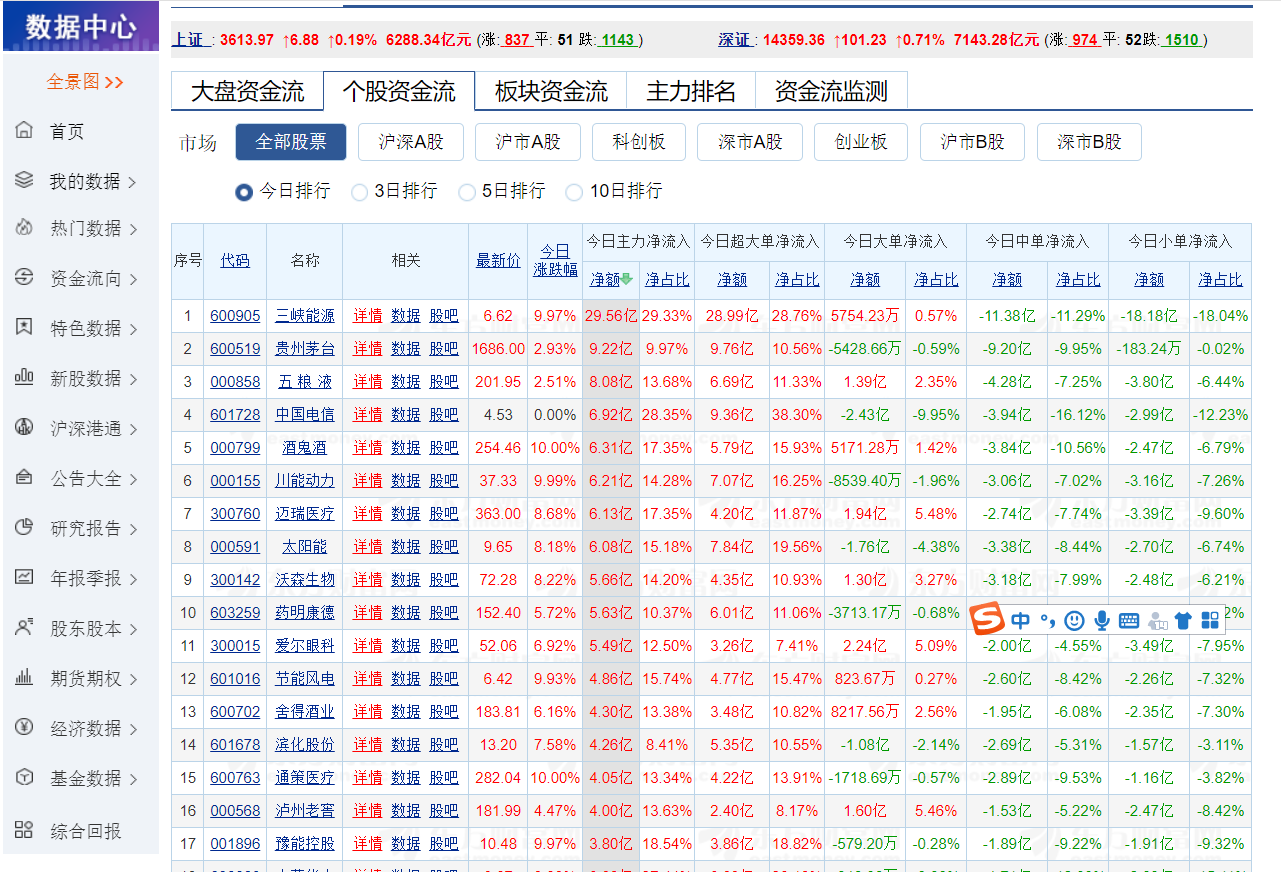Open voice input via Sogou microphone icon
1281x872 pixels.
tap(1102, 620)
